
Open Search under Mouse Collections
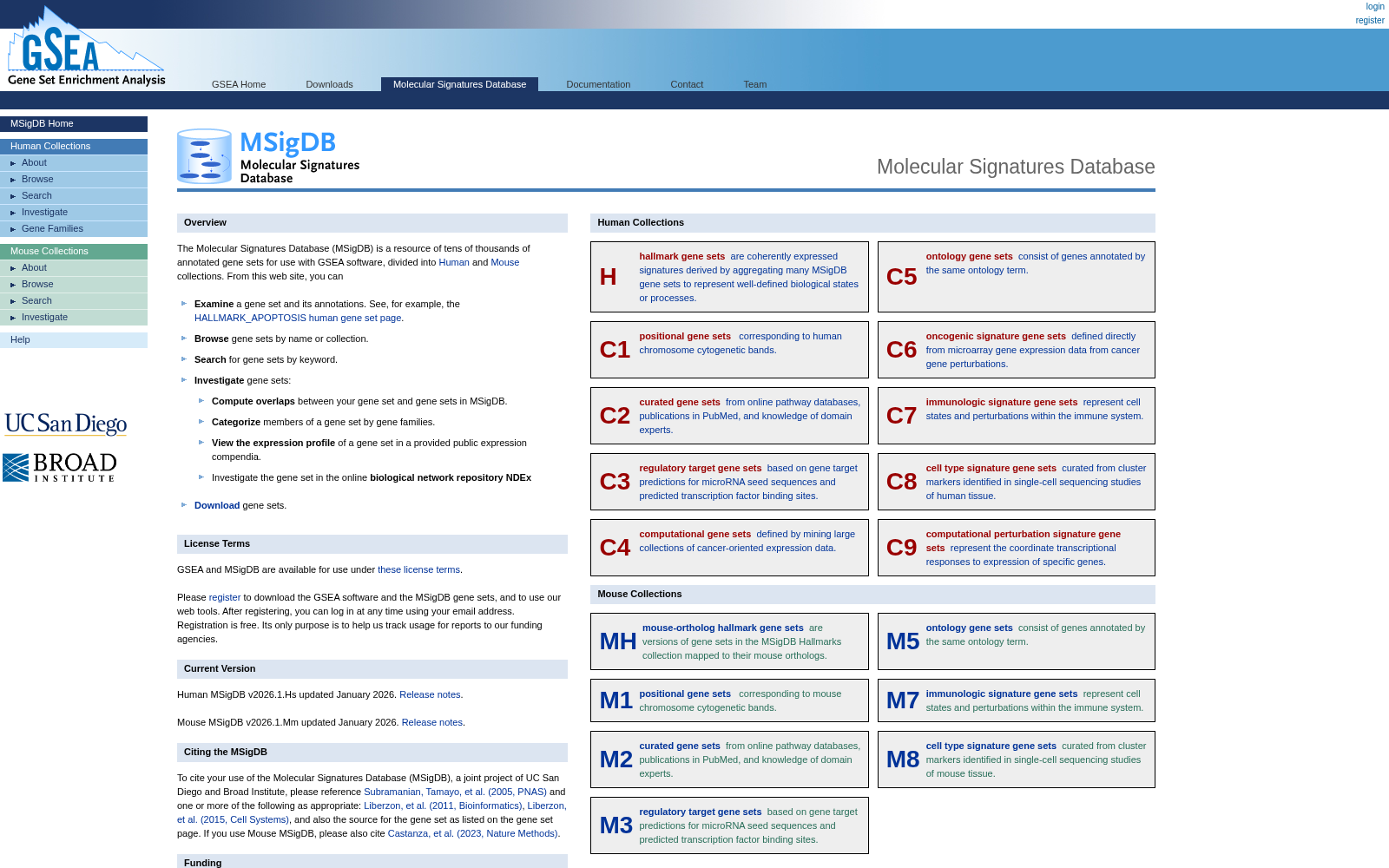point(74,301)
